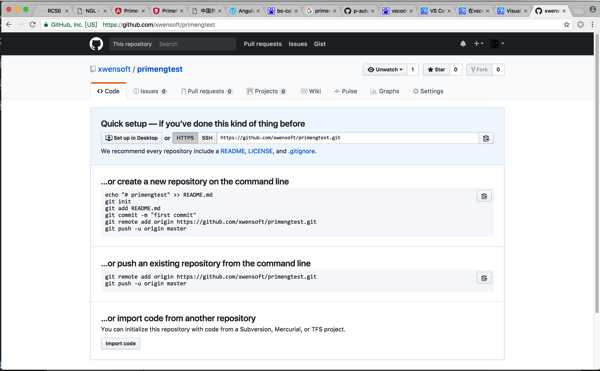Switch clone URL to SSH

click(x=207, y=138)
